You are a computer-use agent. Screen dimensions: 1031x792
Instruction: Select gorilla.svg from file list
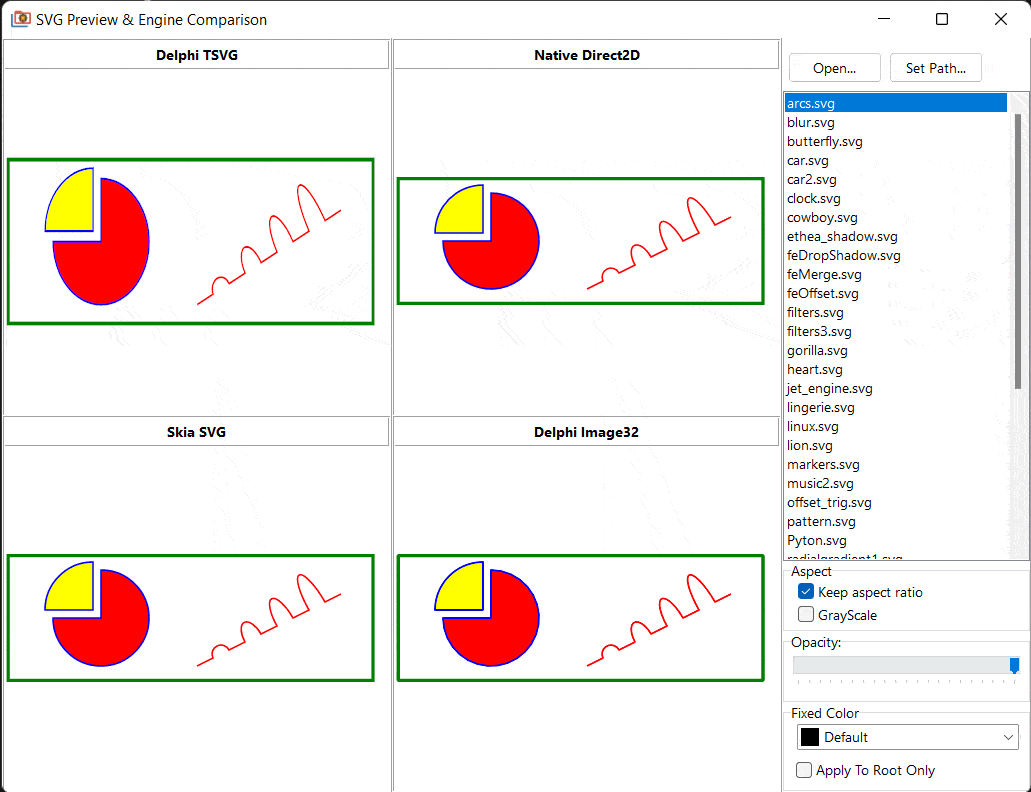point(817,350)
